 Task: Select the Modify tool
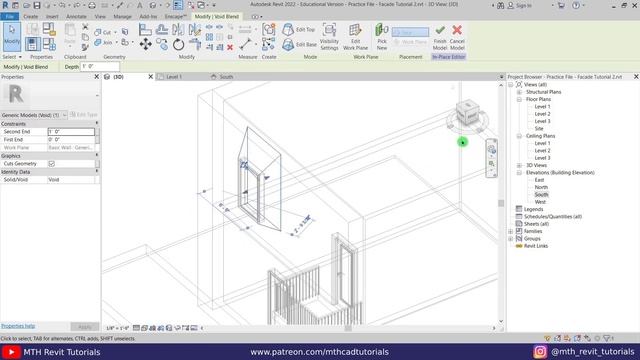pyautogui.click(x=12, y=36)
